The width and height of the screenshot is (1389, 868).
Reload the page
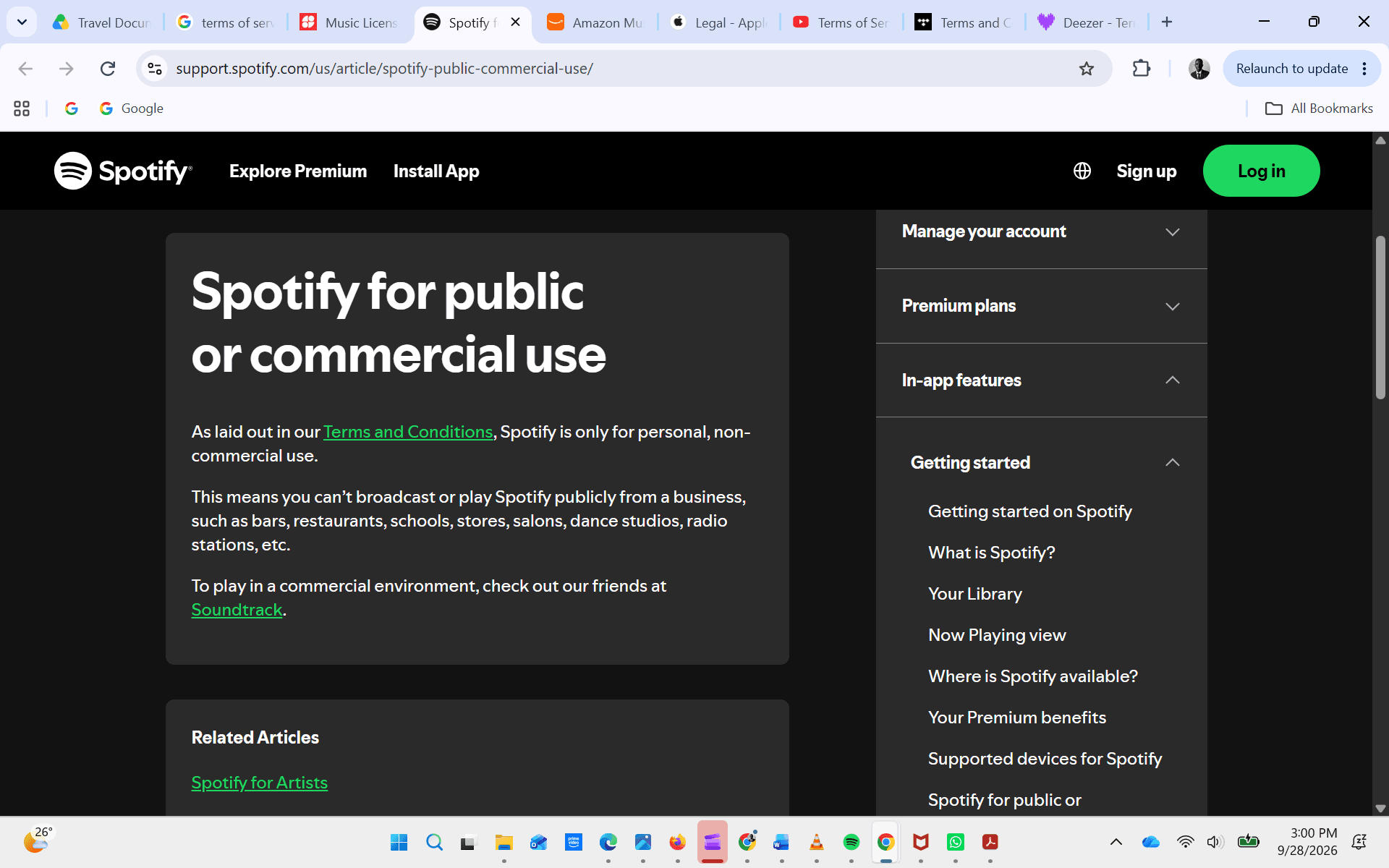tap(108, 69)
